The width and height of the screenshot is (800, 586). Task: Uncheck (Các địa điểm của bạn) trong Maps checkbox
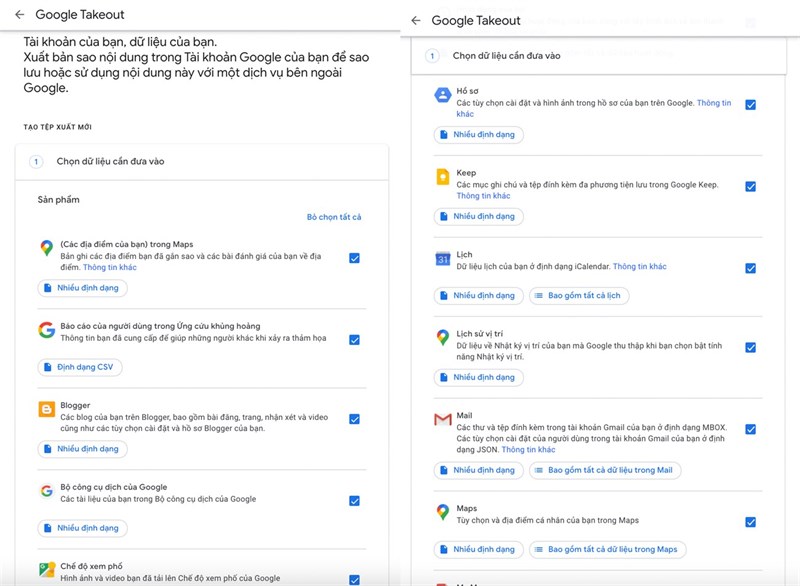(x=354, y=258)
